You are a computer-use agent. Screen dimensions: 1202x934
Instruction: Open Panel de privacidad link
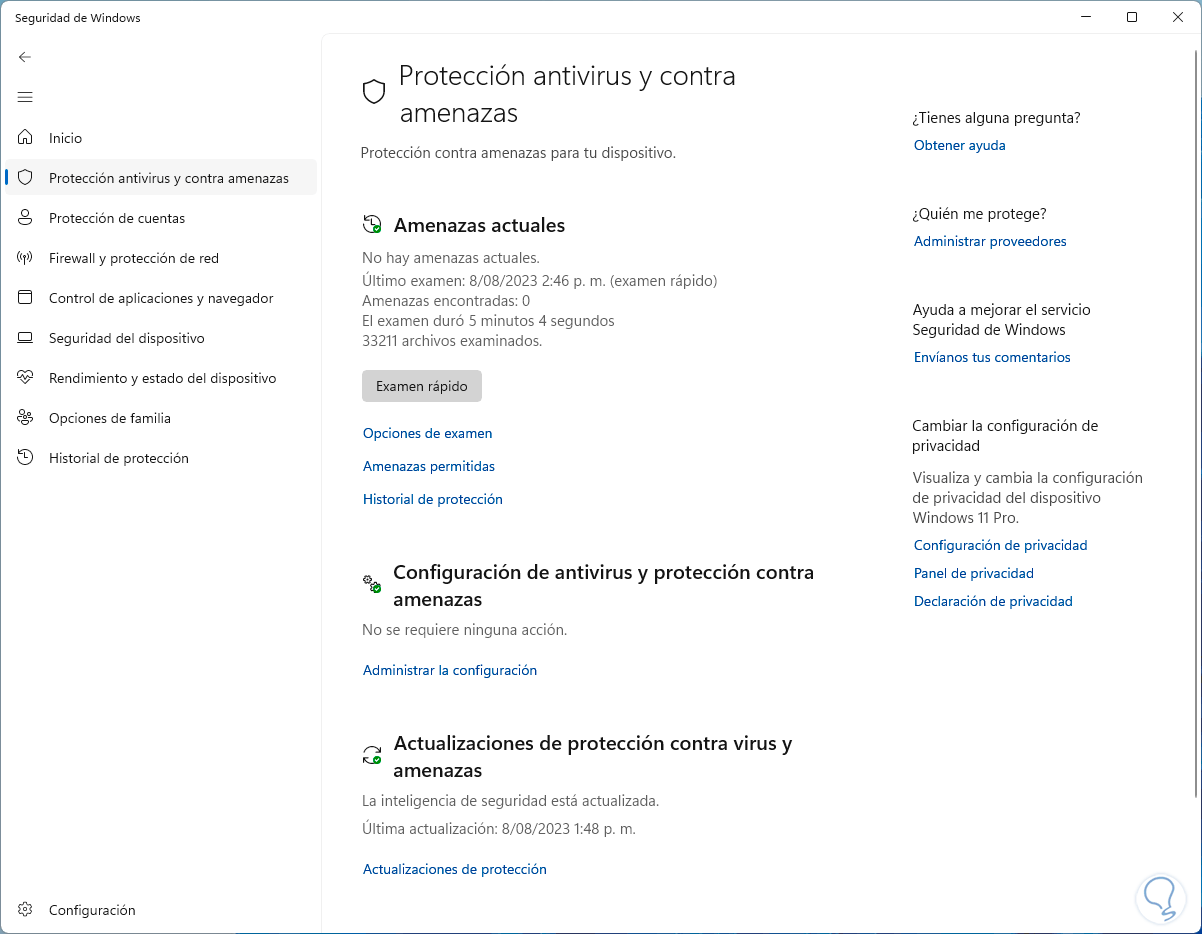[x=973, y=573]
